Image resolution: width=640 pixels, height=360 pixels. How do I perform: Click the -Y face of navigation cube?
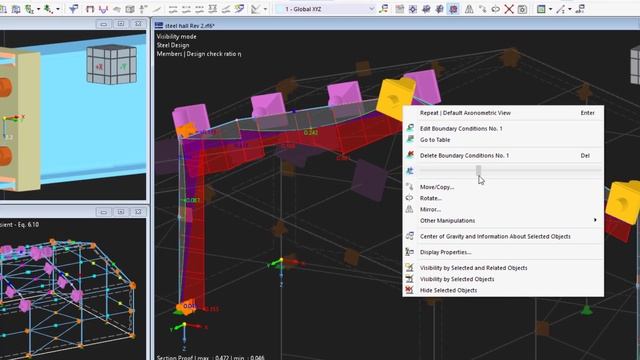tap(122, 67)
